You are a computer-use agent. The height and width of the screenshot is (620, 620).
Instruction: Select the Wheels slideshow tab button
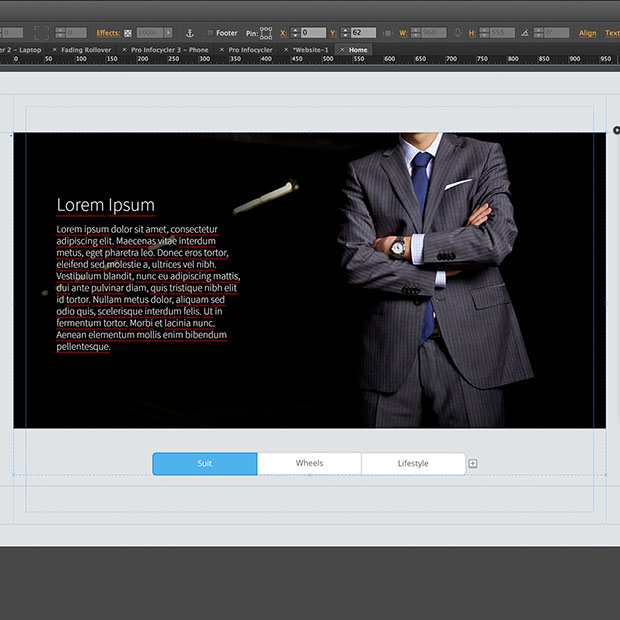tap(309, 463)
